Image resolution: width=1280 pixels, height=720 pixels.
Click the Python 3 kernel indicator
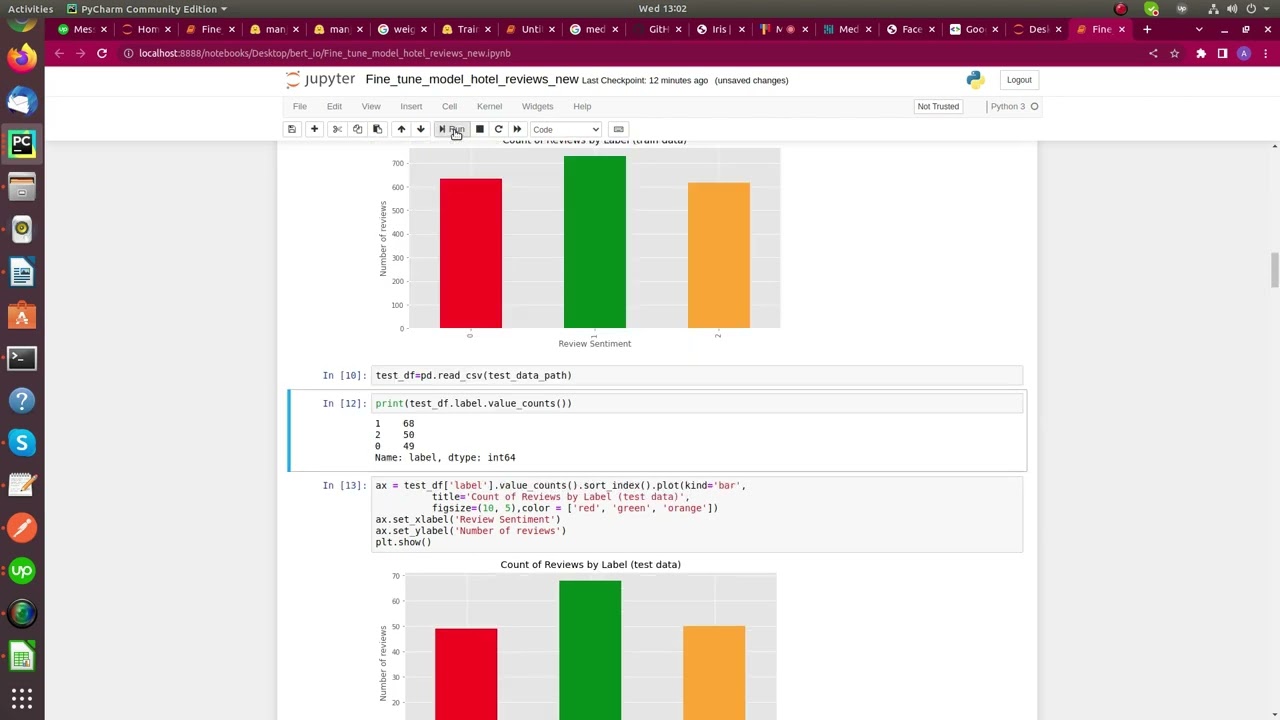tap(1014, 106)
